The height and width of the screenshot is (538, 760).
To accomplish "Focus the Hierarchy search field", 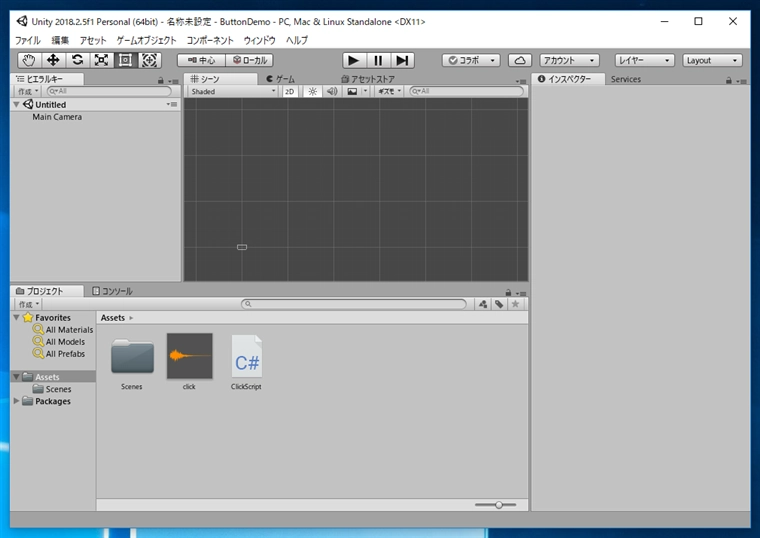I will click(109, 91).
